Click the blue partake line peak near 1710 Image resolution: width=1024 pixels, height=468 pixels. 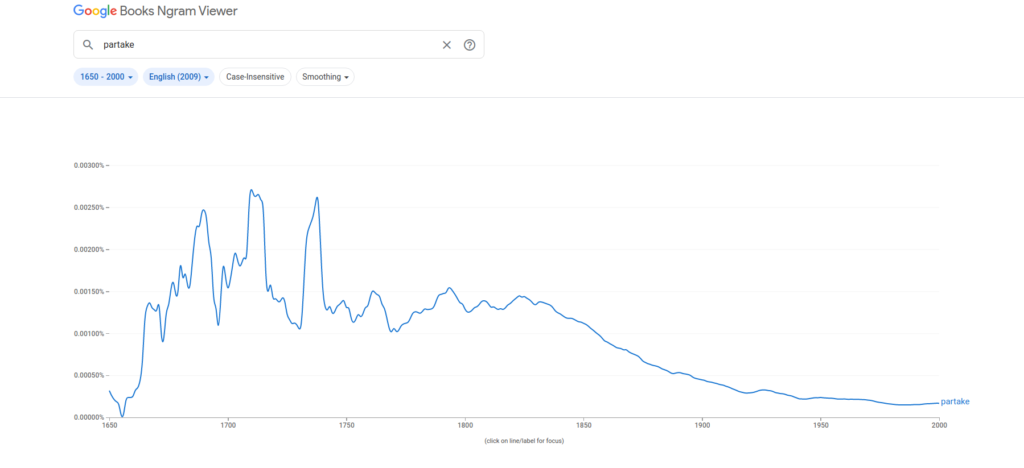pyautogui.click(x=251, y=190)
